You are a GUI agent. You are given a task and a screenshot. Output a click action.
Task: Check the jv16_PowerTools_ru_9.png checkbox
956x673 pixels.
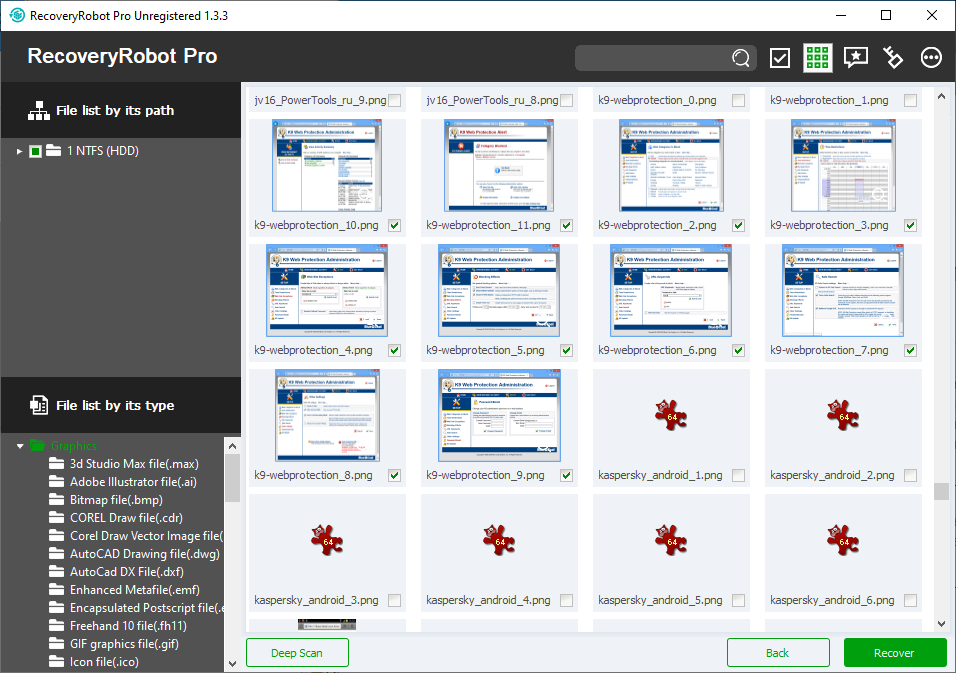(394, 100)
